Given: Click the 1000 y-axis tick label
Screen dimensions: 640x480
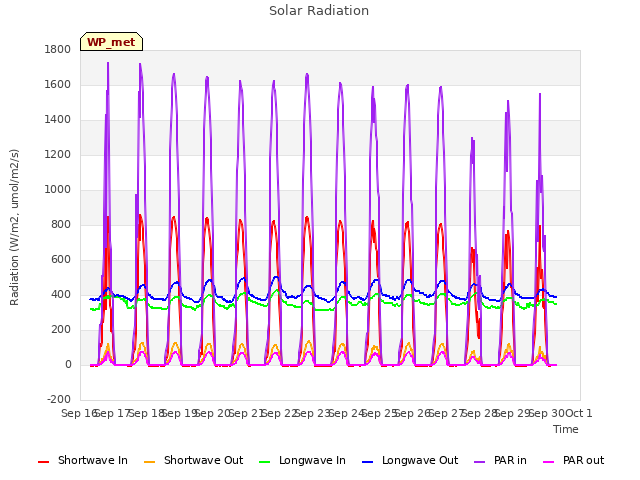Looking at the screenshot, I should pyautogui.click(x=58, y=189).
